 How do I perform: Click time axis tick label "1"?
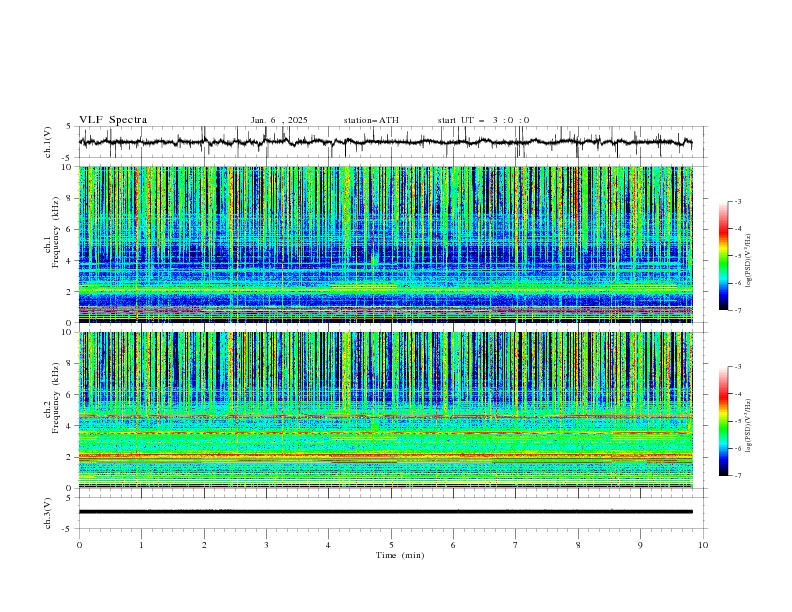[141, 545]
